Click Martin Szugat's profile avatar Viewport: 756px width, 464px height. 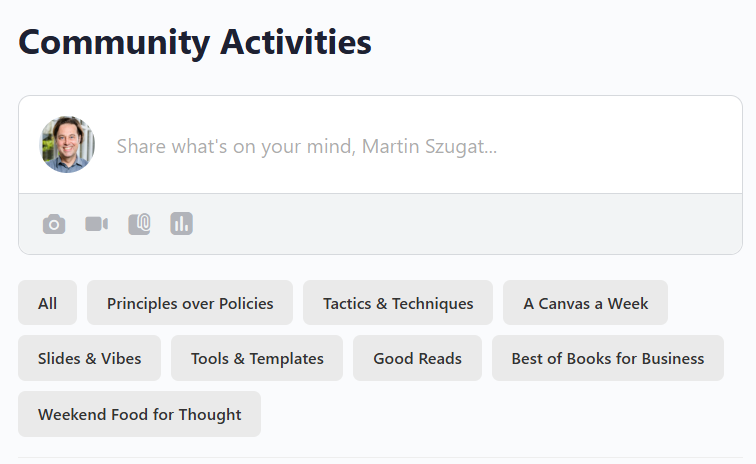coord(67,145)
